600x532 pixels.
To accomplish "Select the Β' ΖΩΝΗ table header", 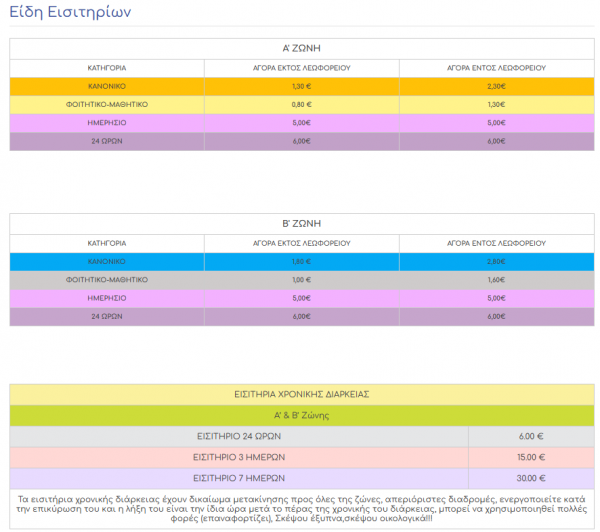I will click(302, 224).
